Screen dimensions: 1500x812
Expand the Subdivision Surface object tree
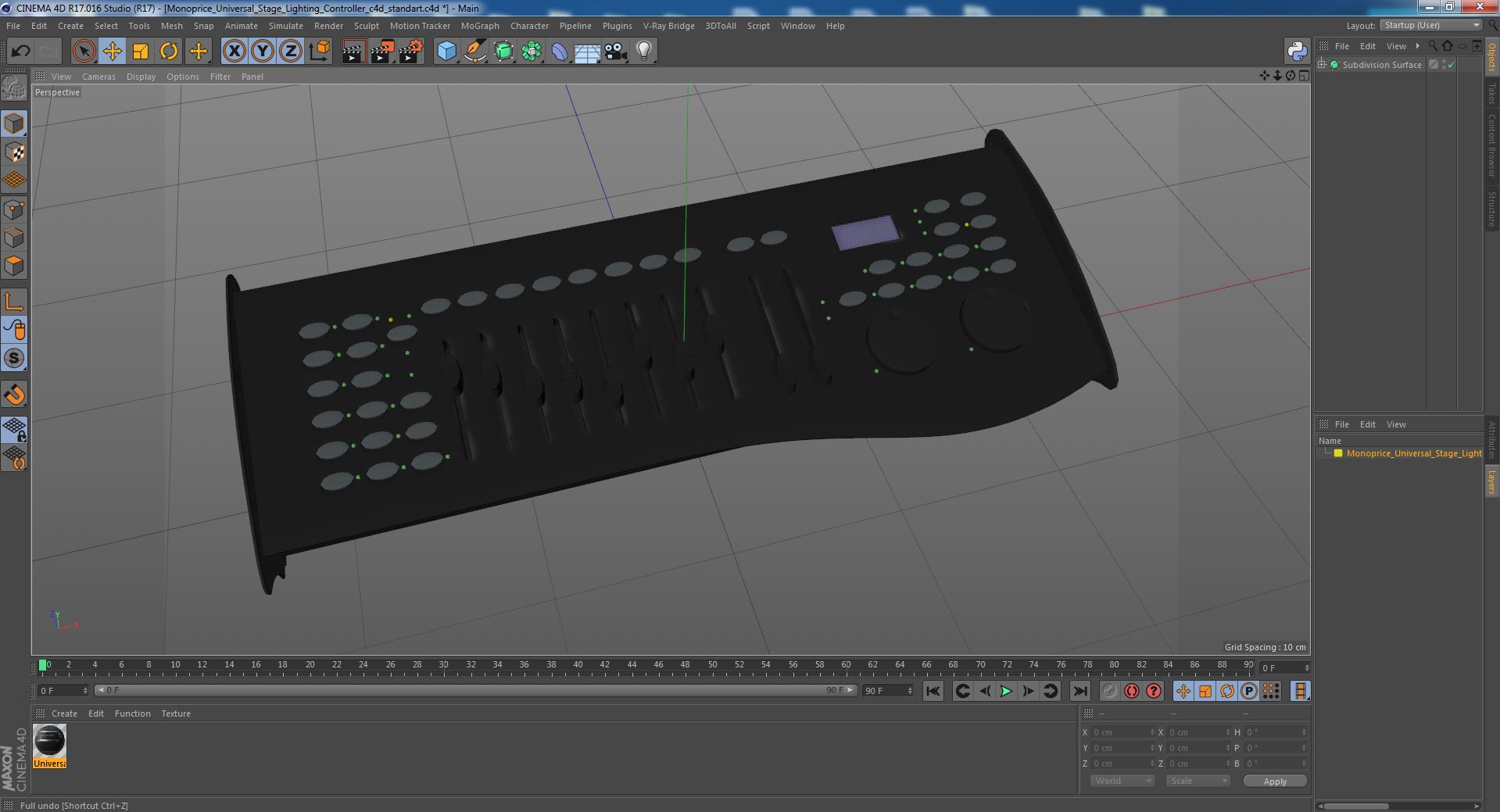(1322, 65)
